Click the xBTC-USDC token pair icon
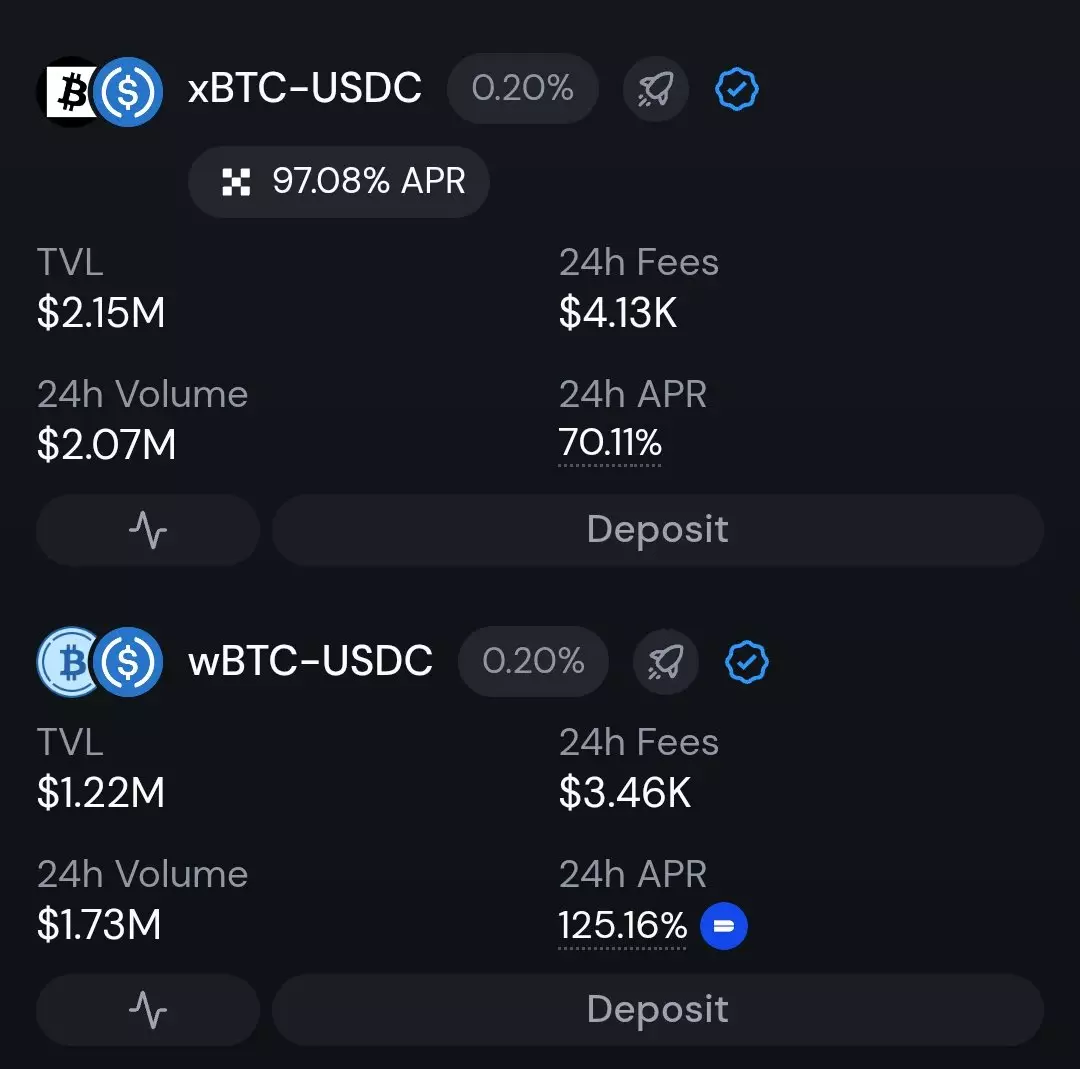The image size is (1080, 1069). click(x=100, y=91)
